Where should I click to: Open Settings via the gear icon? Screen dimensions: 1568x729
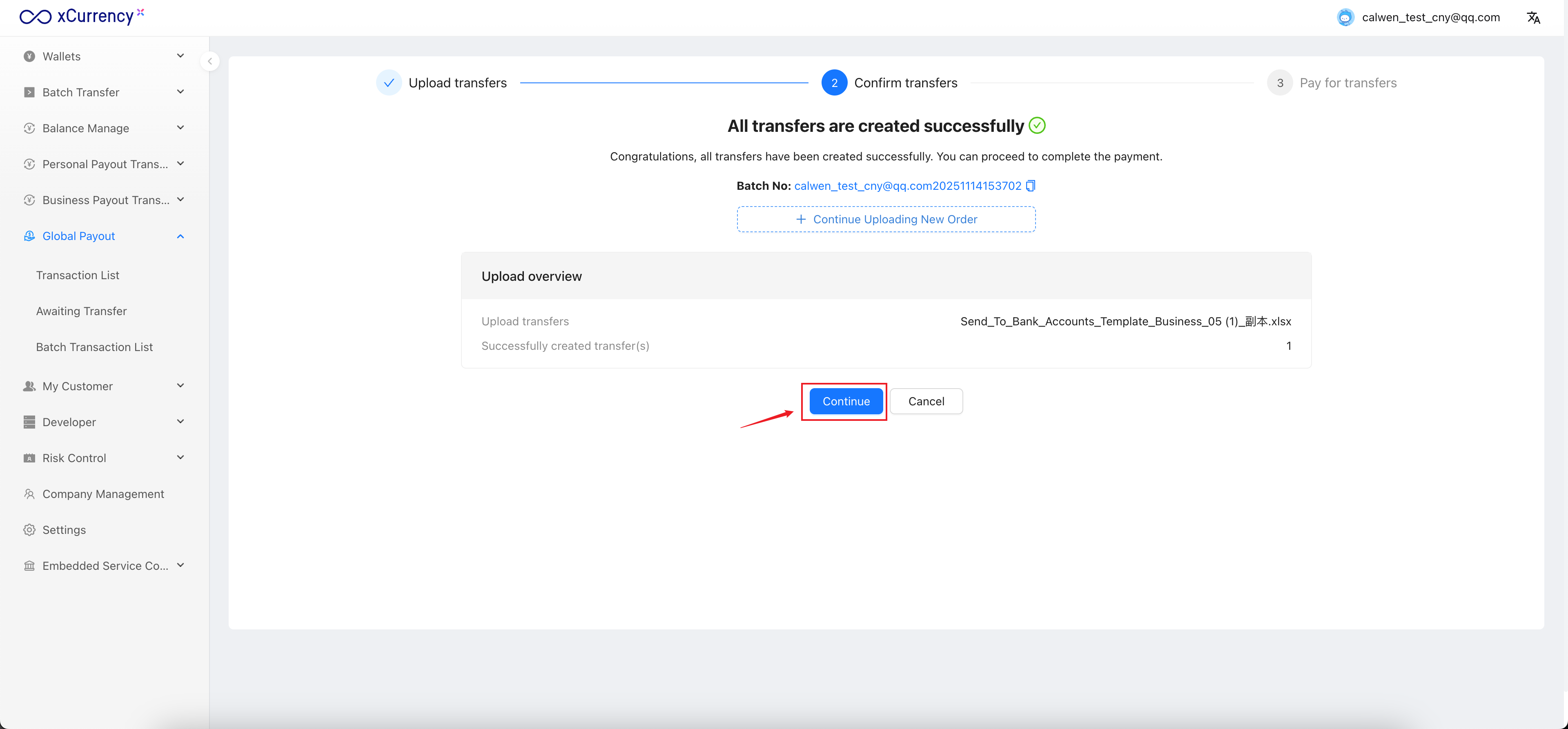[x=29, y=529]
